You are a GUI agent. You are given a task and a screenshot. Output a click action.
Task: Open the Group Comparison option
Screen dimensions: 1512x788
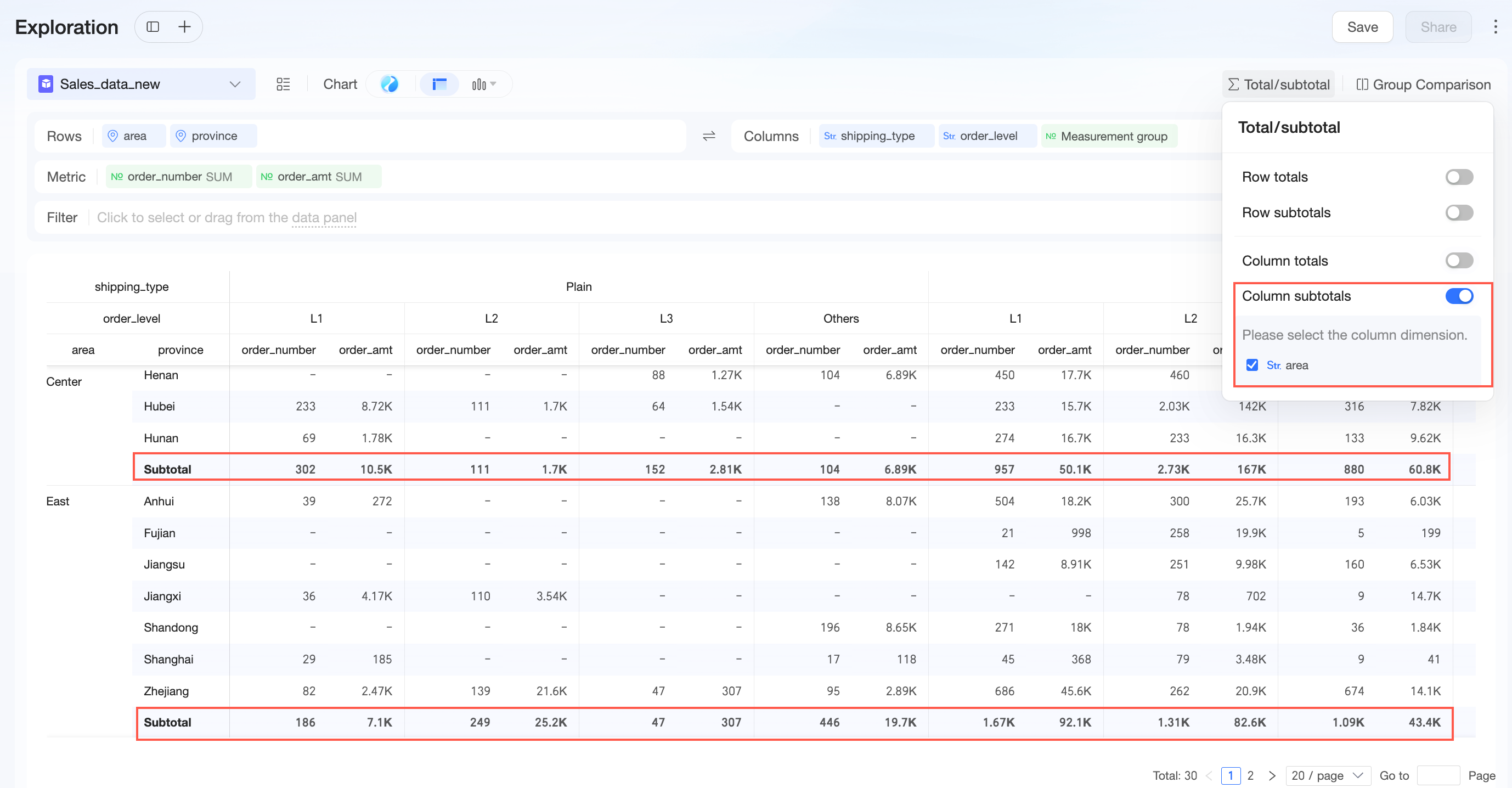(1423, 85)
